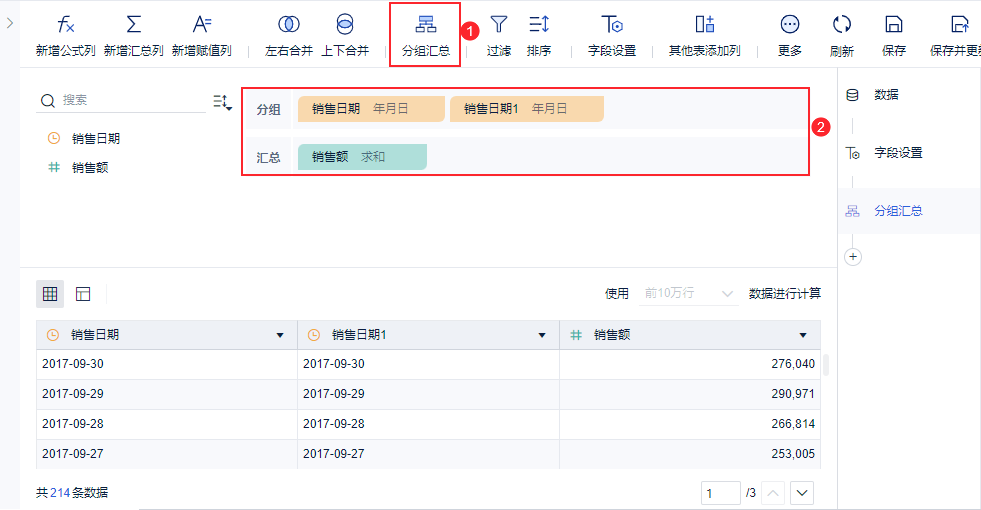Click the 销售日期 column header
The width and height of the screenshot is (981, 510).
click(166, 335)
